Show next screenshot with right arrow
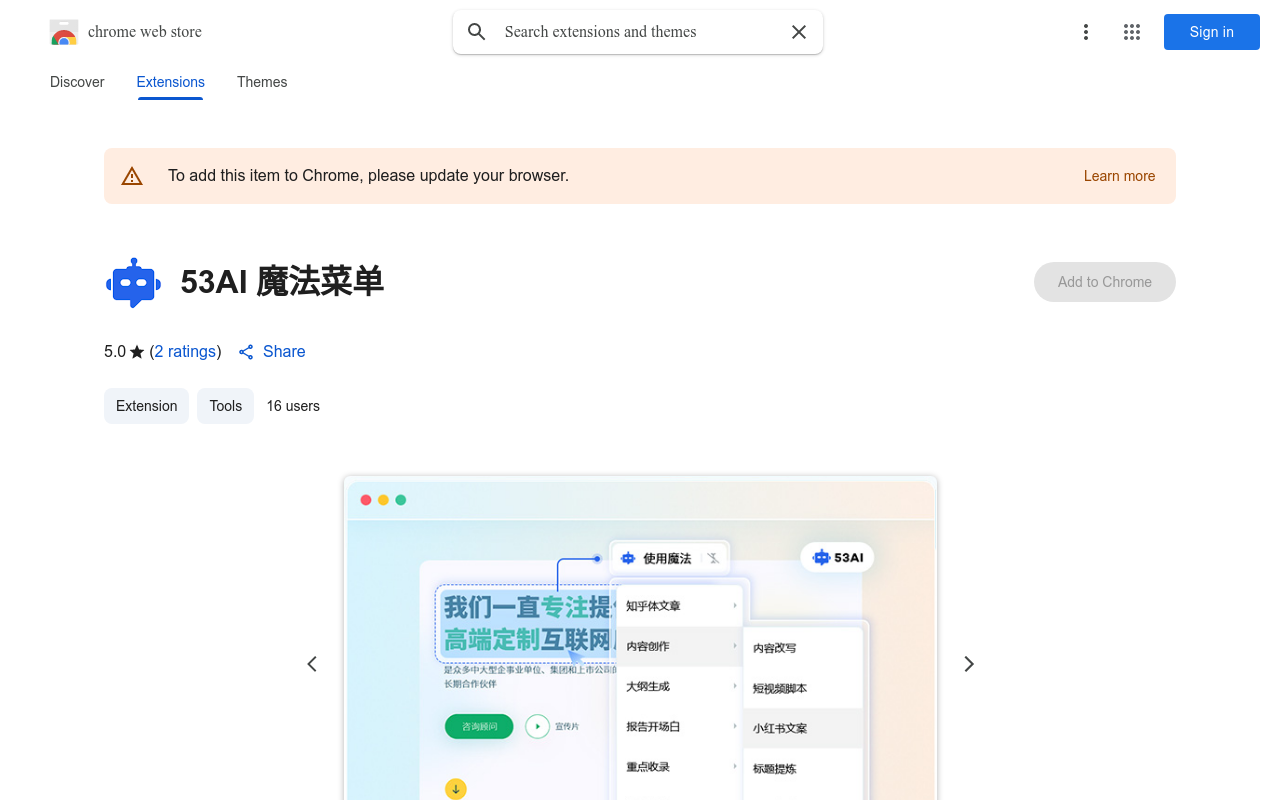Screen dimensions: 1280x800 click(x=968, y=664)
